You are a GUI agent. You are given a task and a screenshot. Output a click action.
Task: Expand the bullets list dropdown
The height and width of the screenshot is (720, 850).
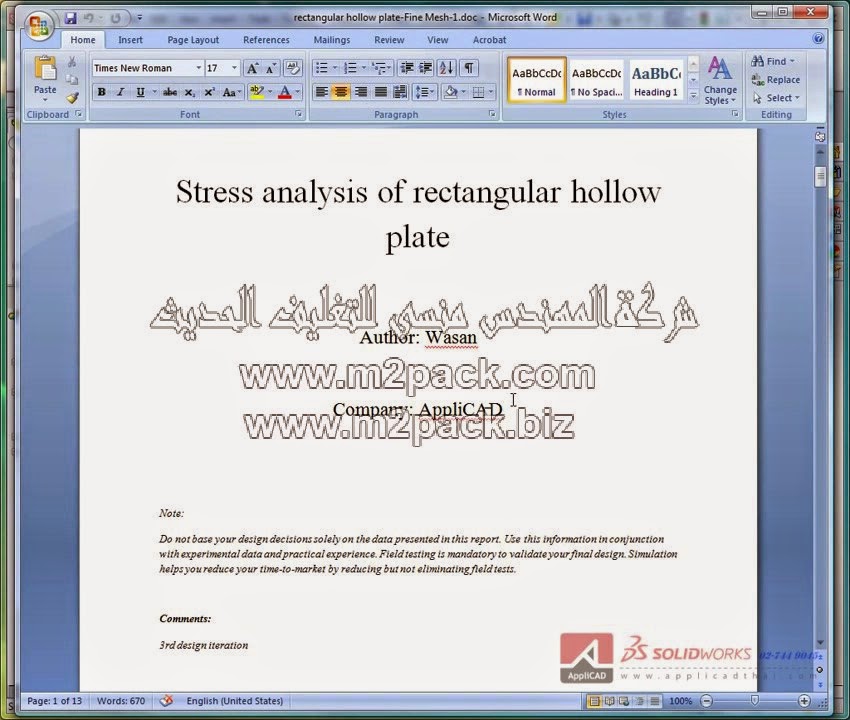pyautogui.click(x=336, y=68)
